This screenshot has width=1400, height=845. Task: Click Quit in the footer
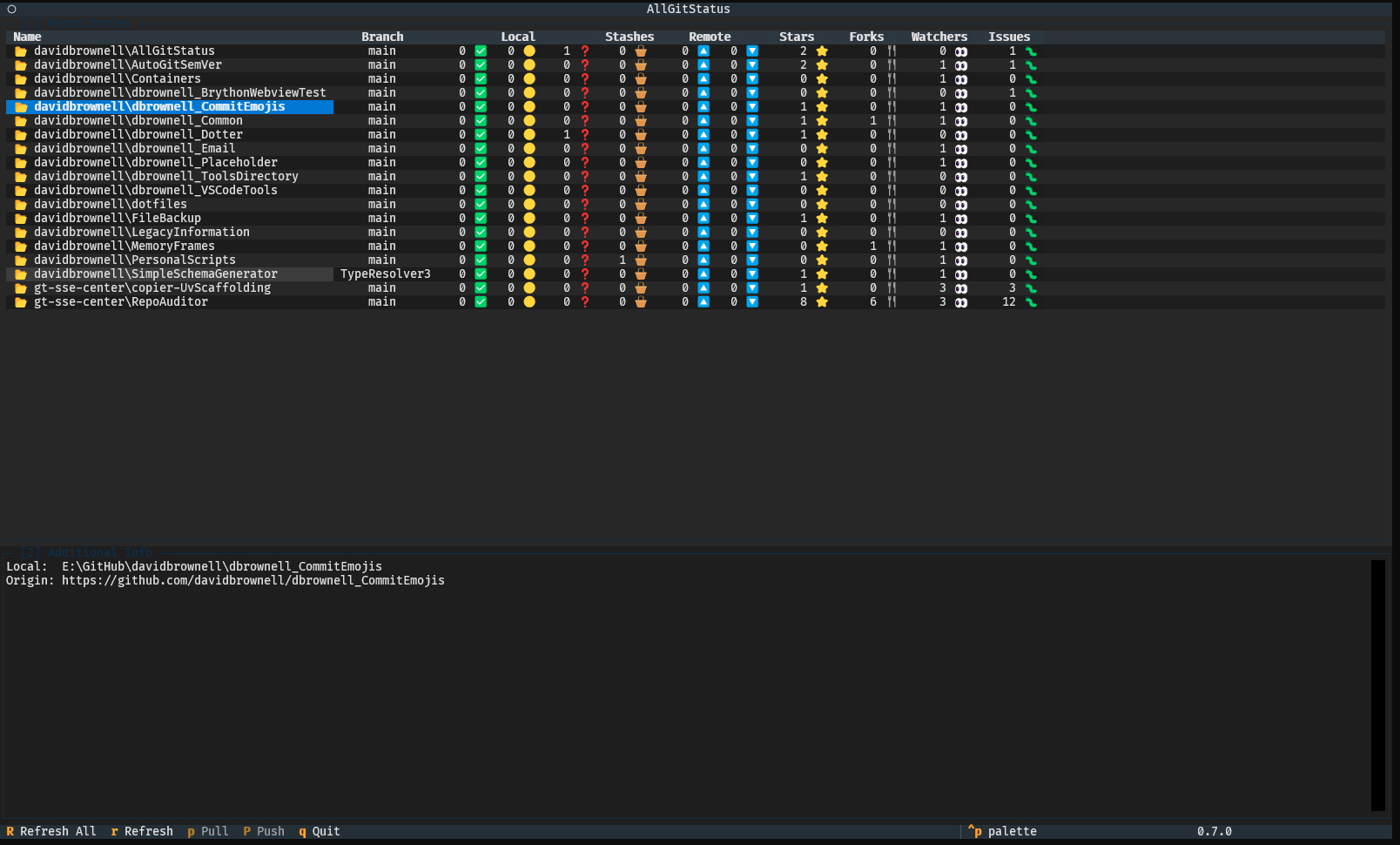click(320, 831)
